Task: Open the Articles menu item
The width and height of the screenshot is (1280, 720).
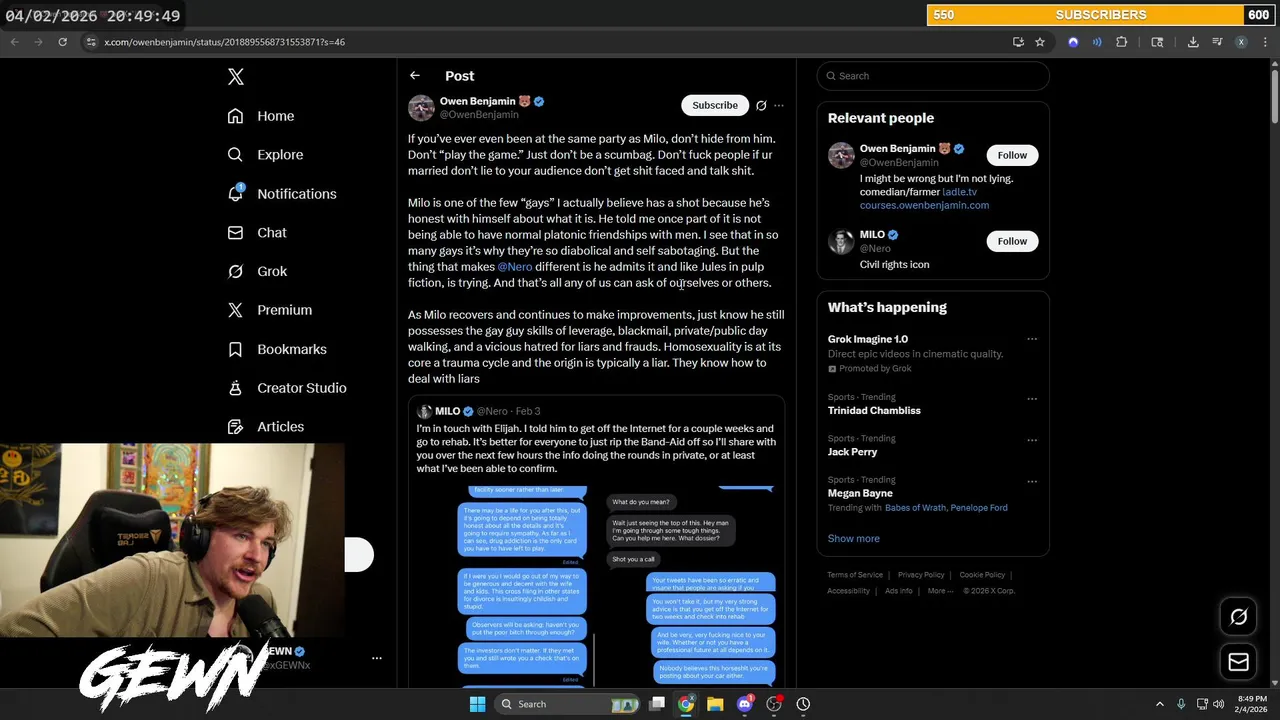Action: coord(280,427)
